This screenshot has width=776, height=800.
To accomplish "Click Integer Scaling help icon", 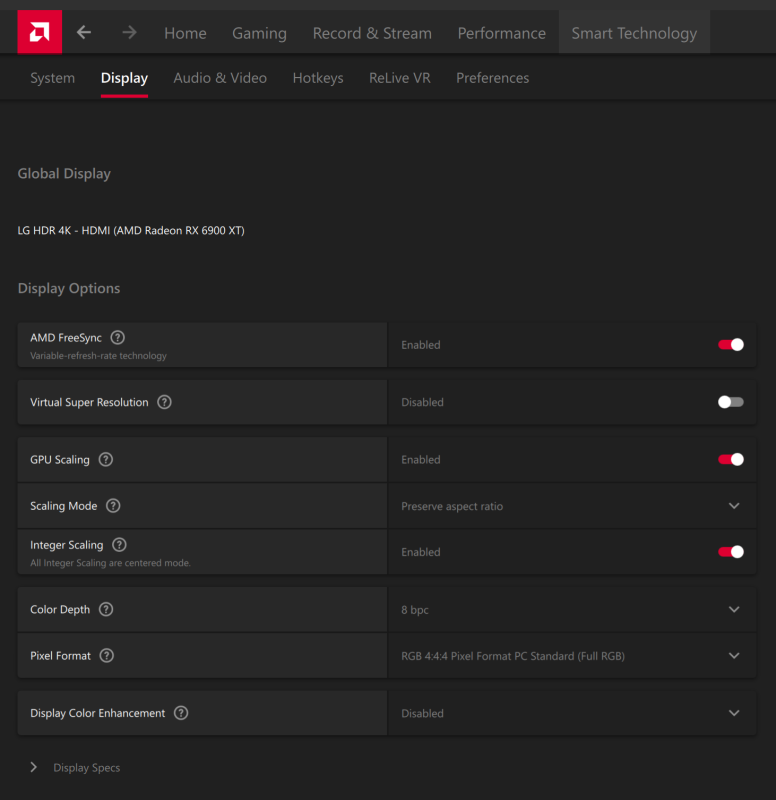I will pos(120,545).
